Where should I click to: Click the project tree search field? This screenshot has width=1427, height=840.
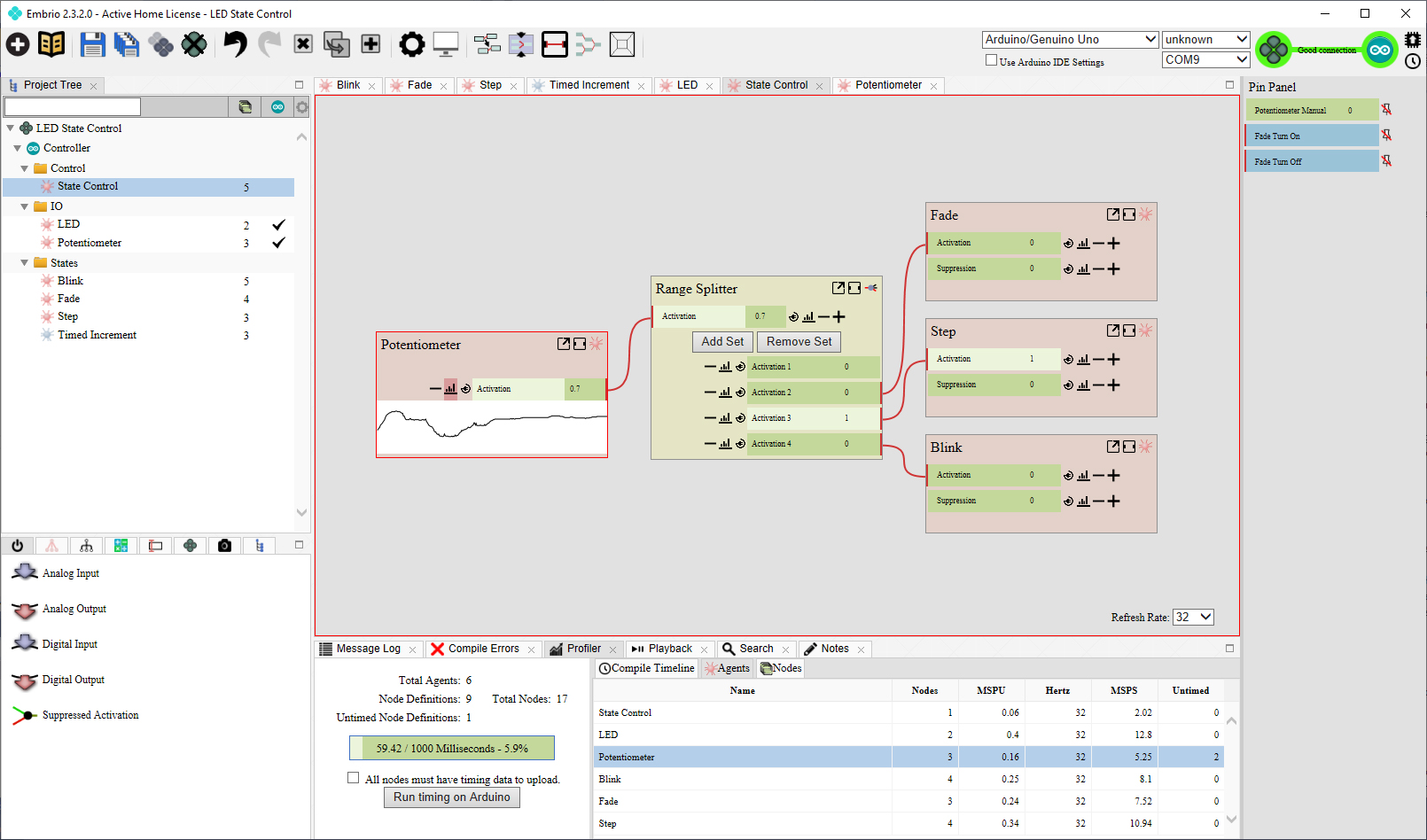pos(73,106)
